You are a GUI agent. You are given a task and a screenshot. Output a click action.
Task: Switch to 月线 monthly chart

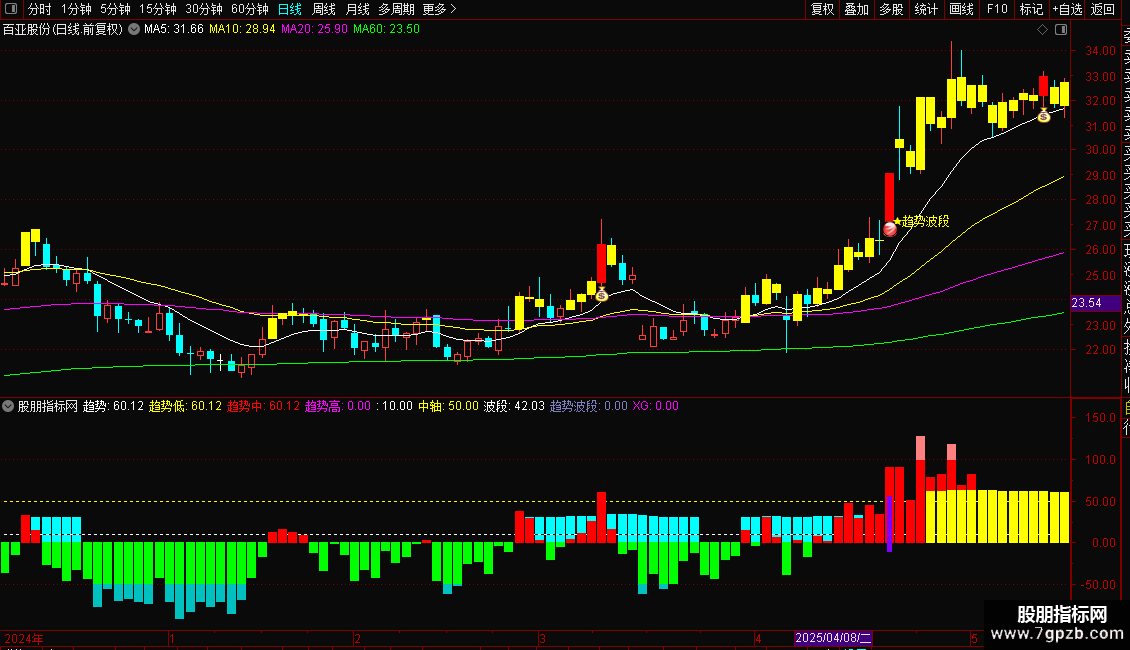click(x=357, y=9)
